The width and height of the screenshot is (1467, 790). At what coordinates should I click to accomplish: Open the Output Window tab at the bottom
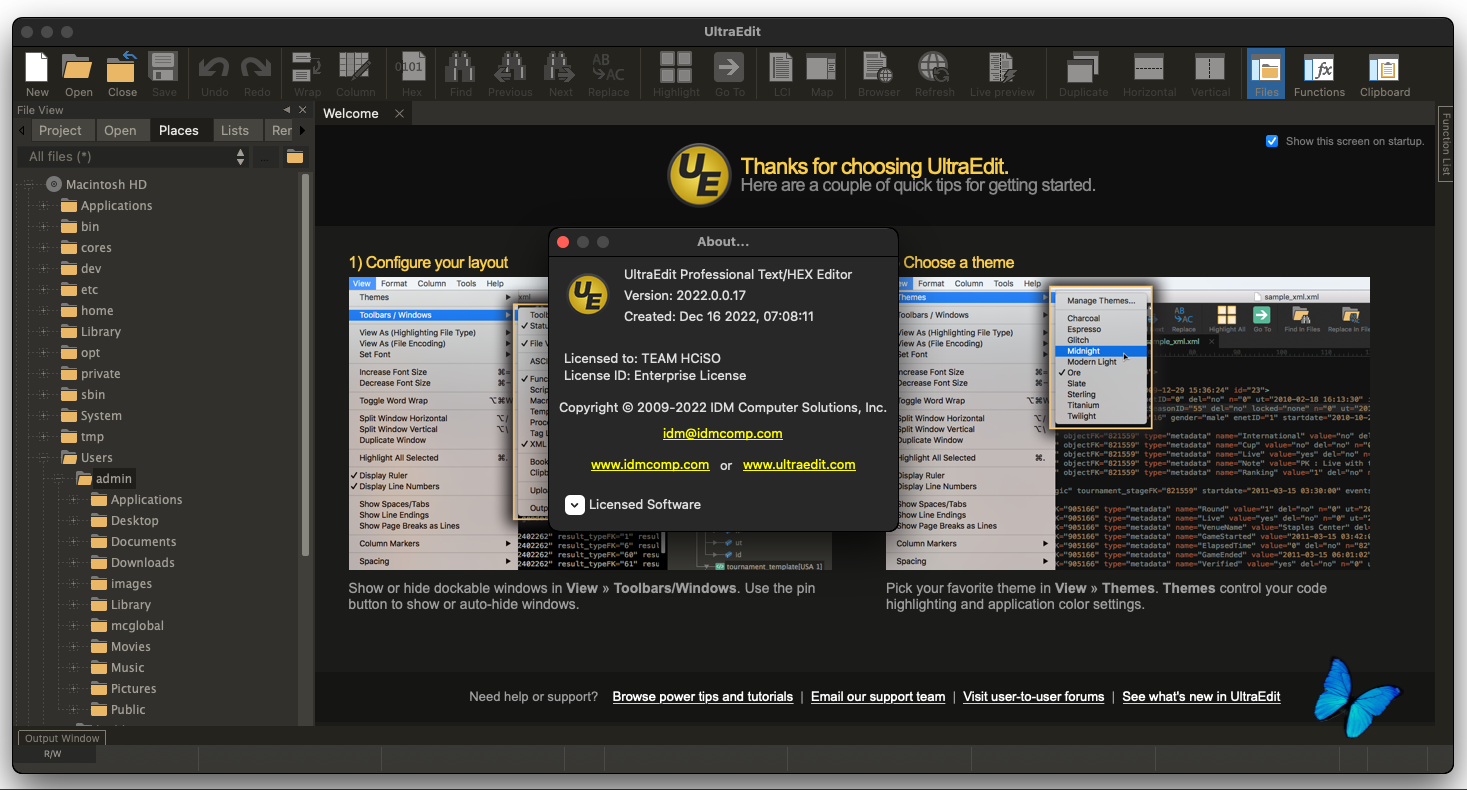[x=62, y=739]
